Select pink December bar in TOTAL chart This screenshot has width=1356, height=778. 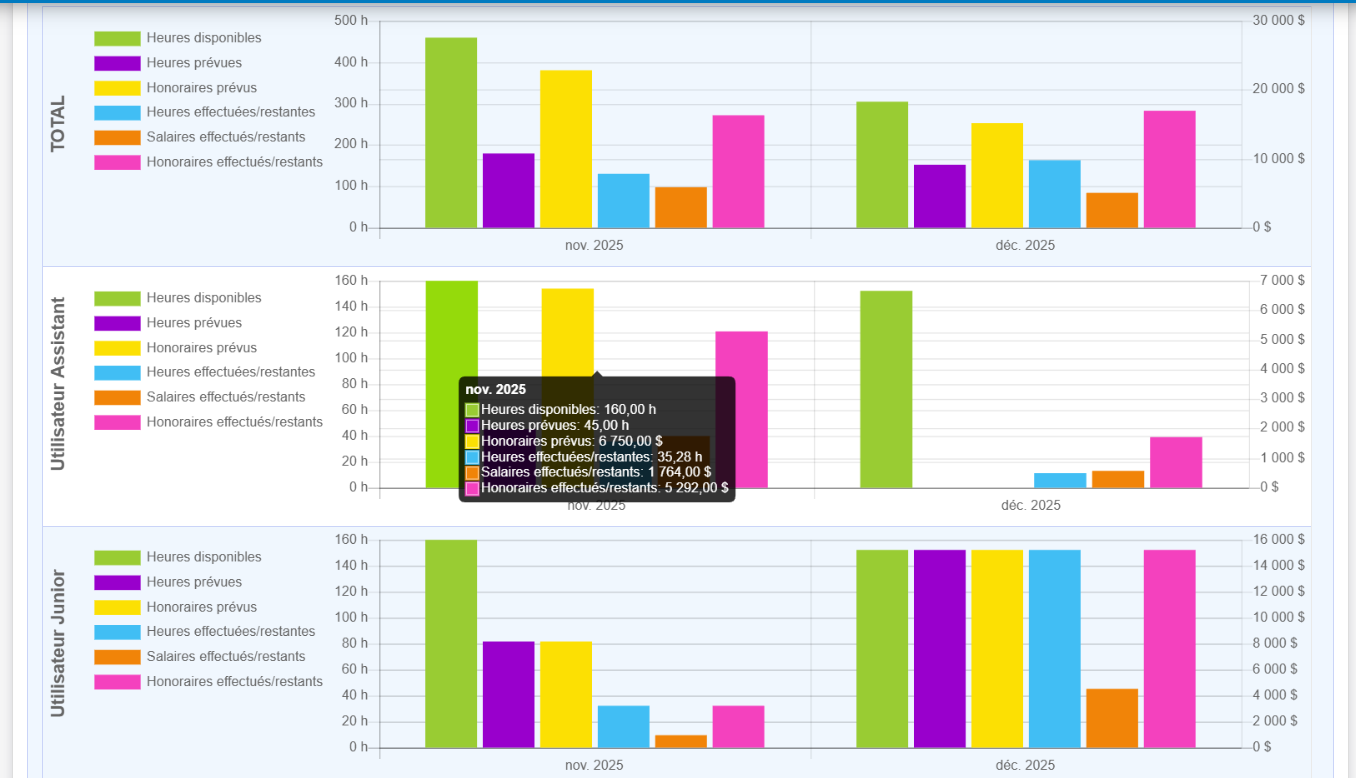coord(1169,169)
